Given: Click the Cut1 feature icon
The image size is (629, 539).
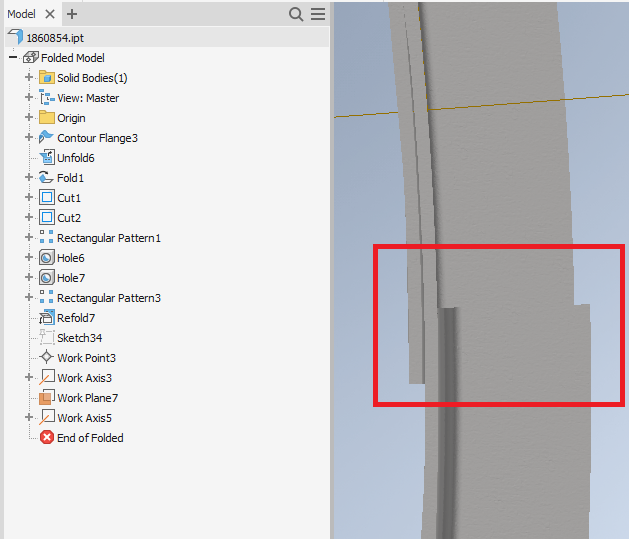Looking at the screenshot, I should pyautogui.click(x=47, y=197).
